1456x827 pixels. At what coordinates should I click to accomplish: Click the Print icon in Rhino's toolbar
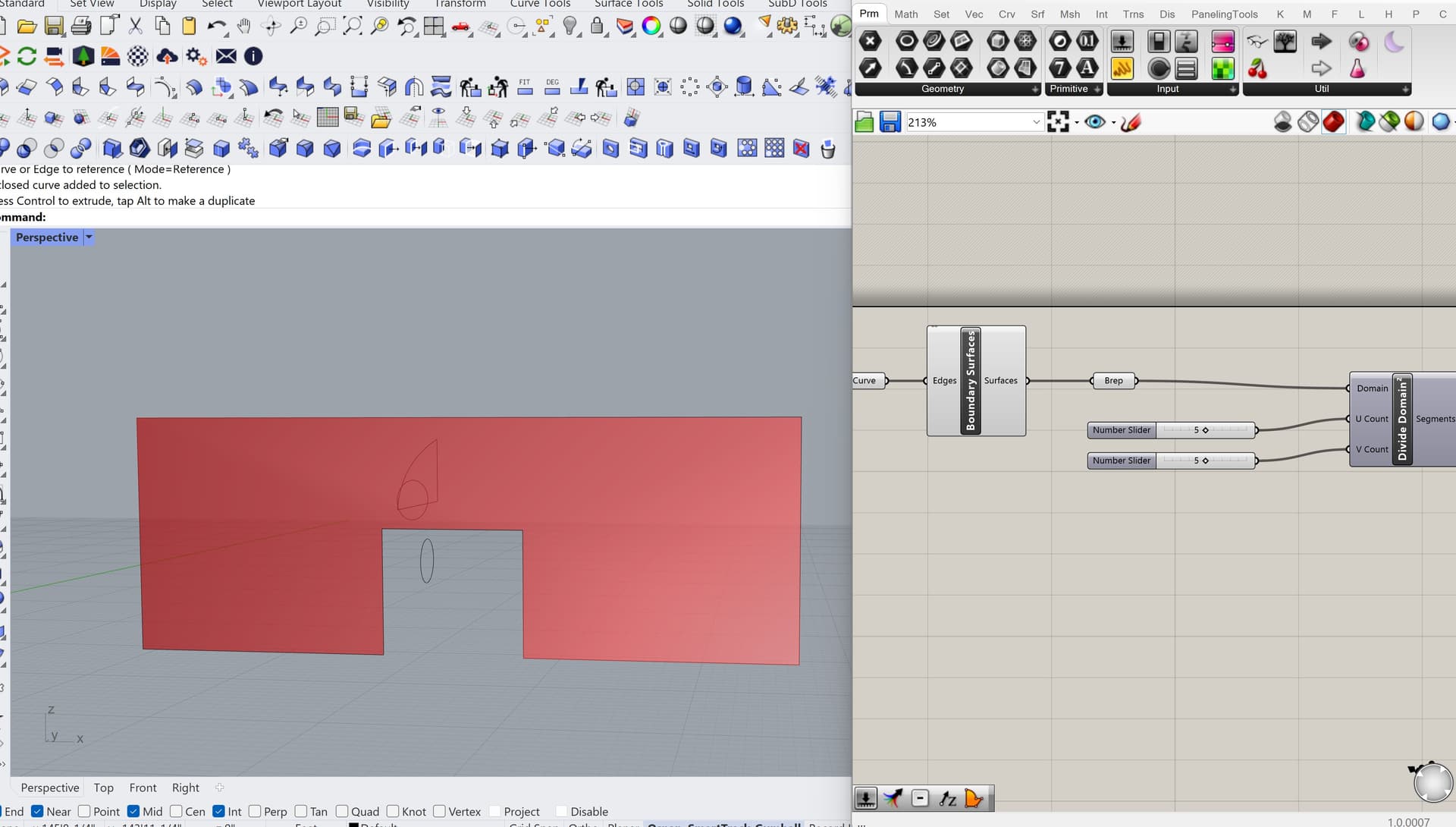pyautogui.click(x=81, y=25)
